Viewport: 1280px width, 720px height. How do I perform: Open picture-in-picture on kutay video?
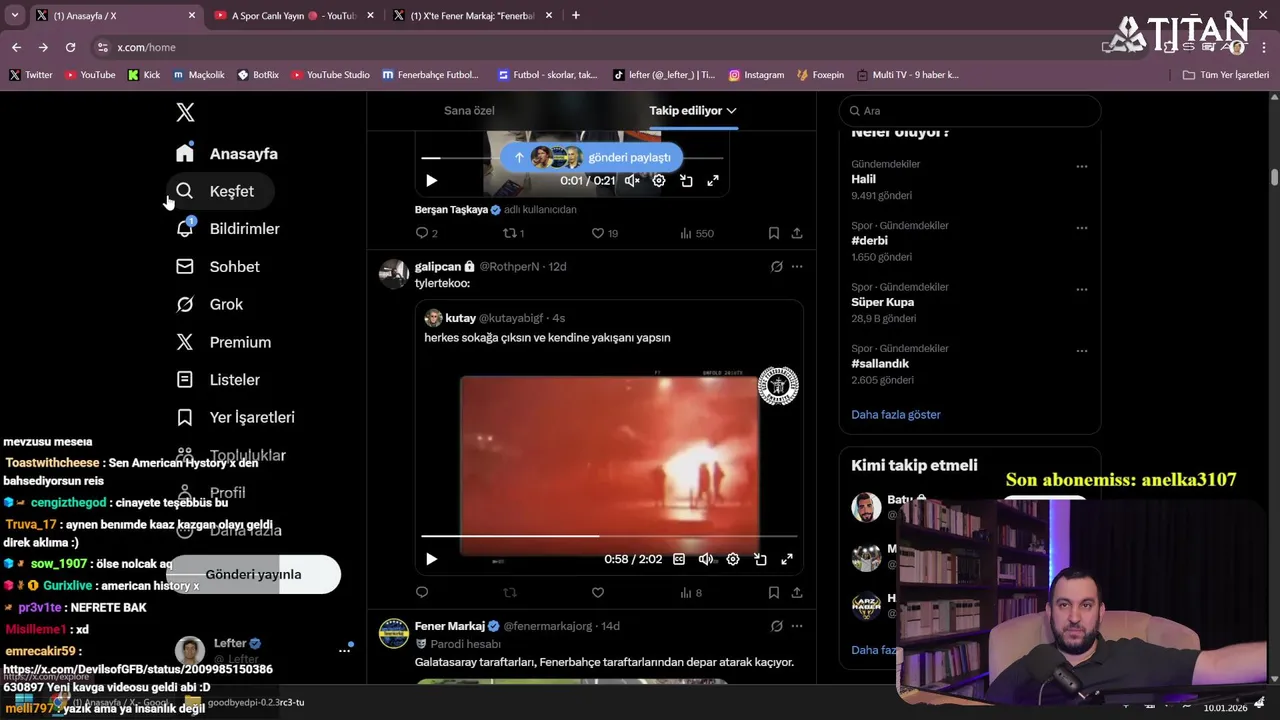(760, 559)
